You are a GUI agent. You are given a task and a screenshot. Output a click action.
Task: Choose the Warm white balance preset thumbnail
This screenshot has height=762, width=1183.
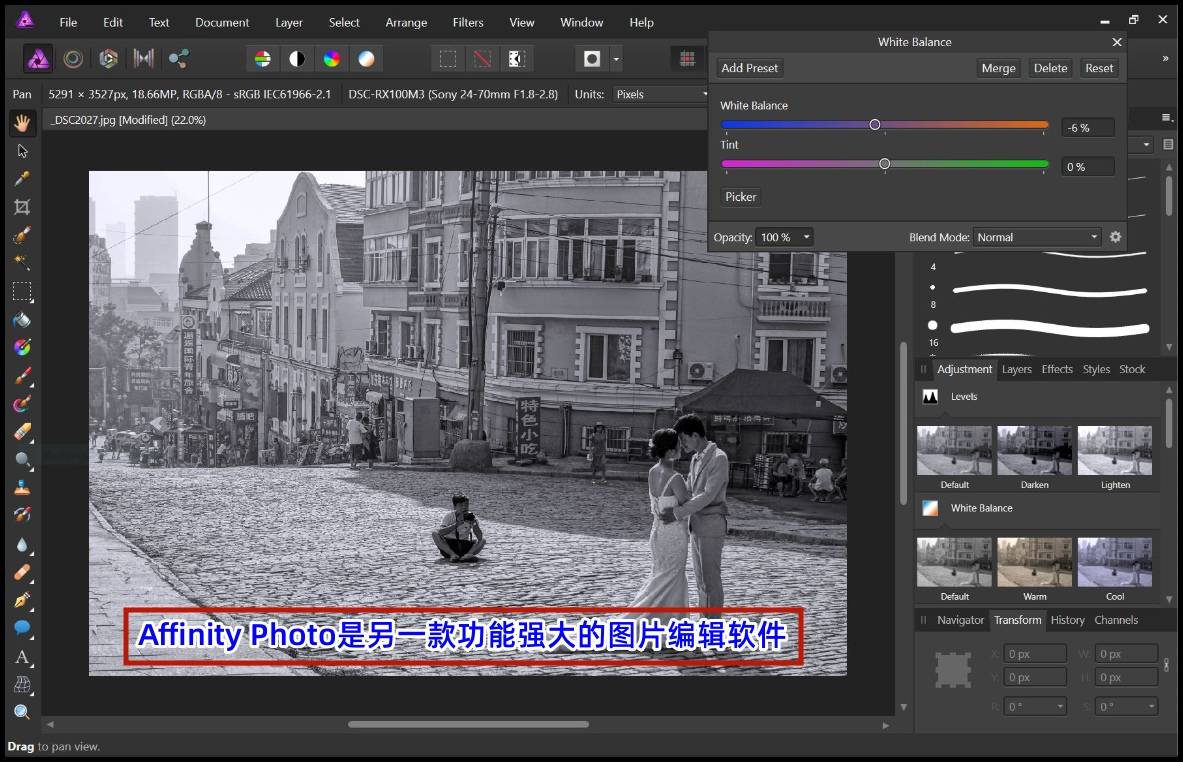pyautogui.click(x=1034, y=562)
